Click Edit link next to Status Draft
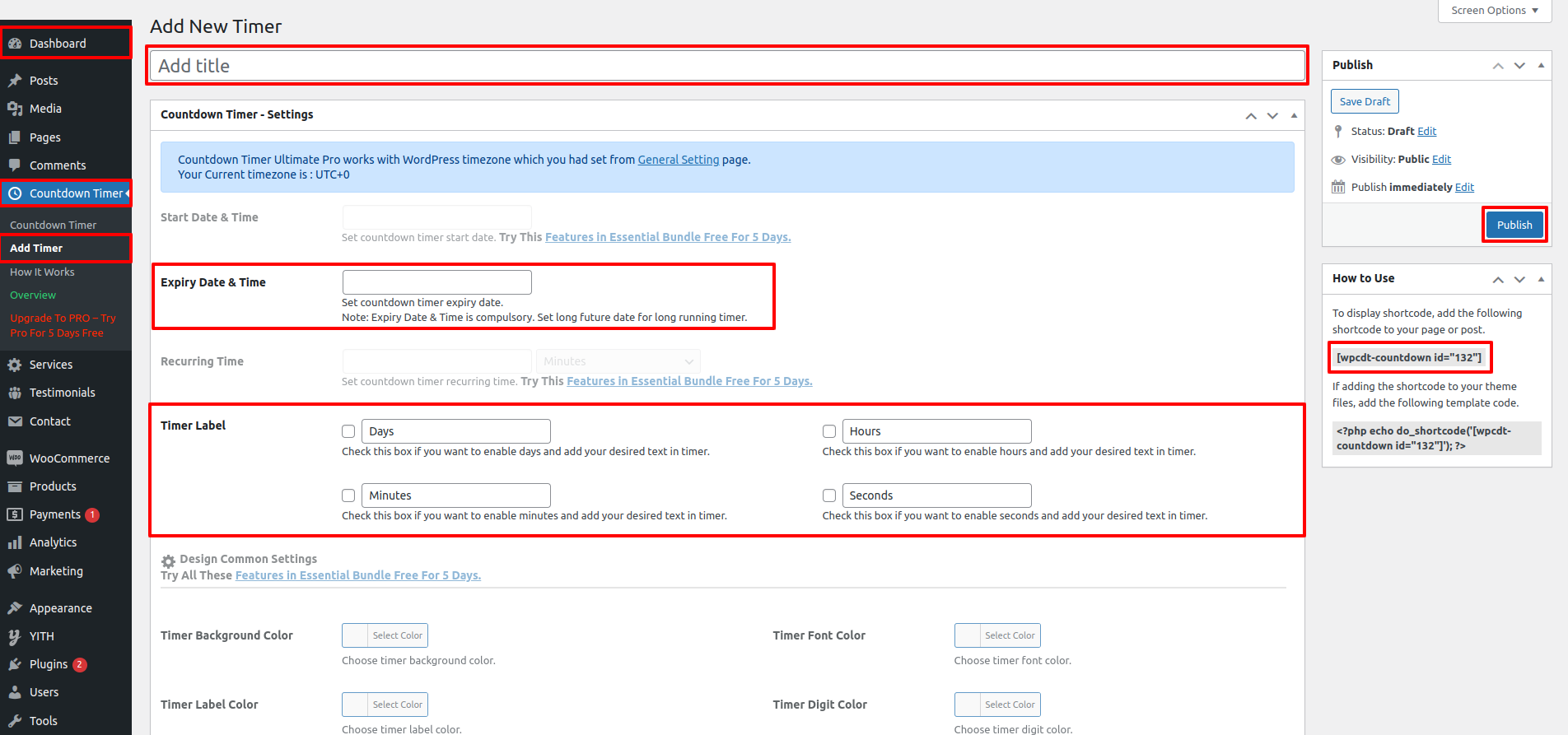The image size is (1568, 735). coord(1426,131)
